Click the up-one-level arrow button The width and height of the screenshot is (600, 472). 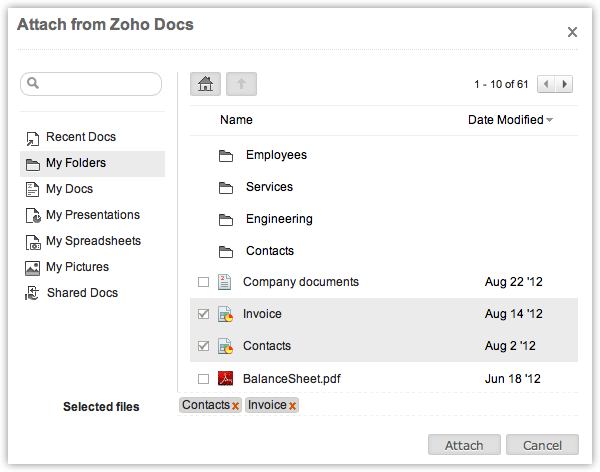240,84
